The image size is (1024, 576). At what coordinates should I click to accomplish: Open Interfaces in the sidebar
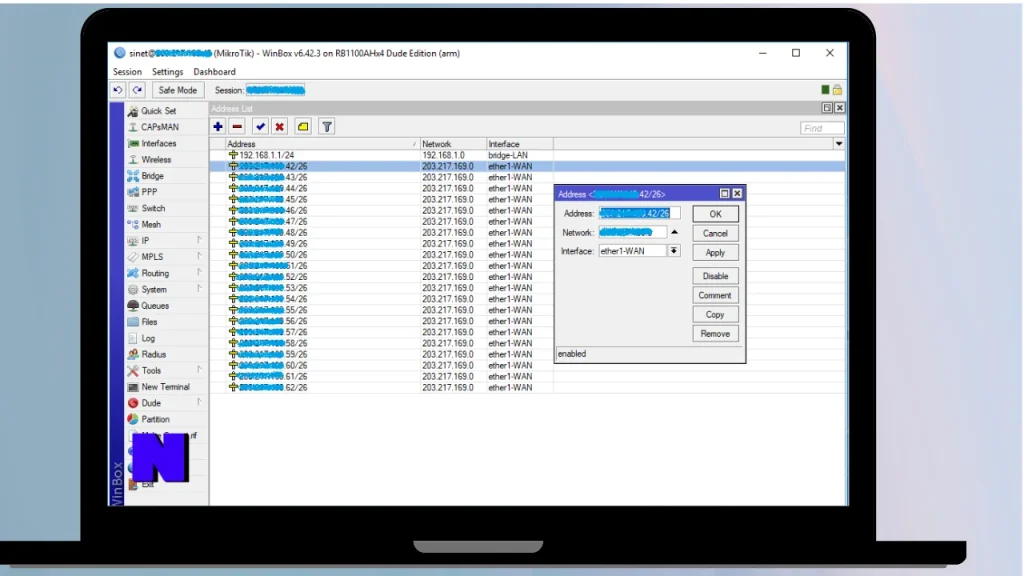tap(159, 144)
